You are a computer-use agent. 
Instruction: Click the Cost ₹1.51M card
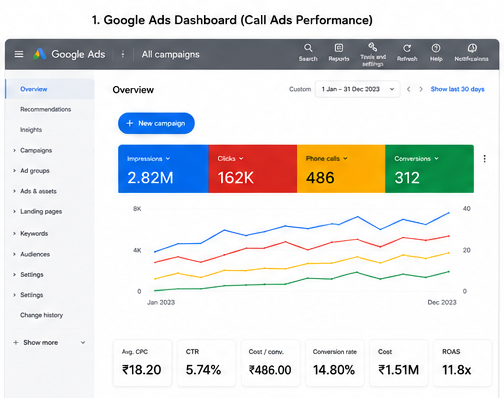coord(399,363)
